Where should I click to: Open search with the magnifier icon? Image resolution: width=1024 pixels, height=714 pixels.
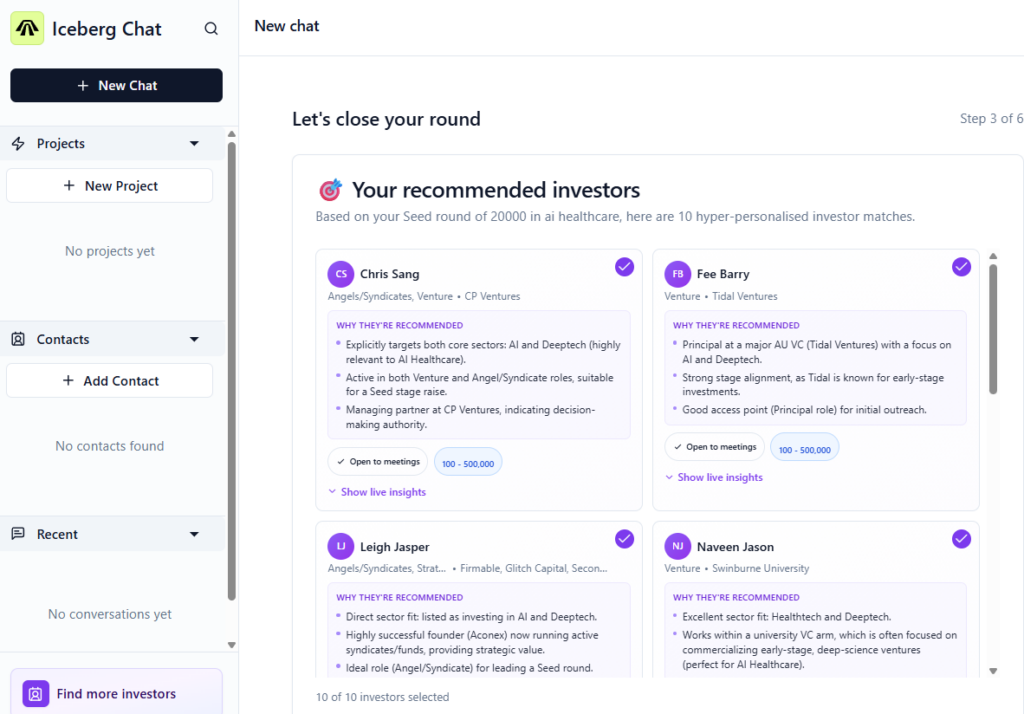211,29
